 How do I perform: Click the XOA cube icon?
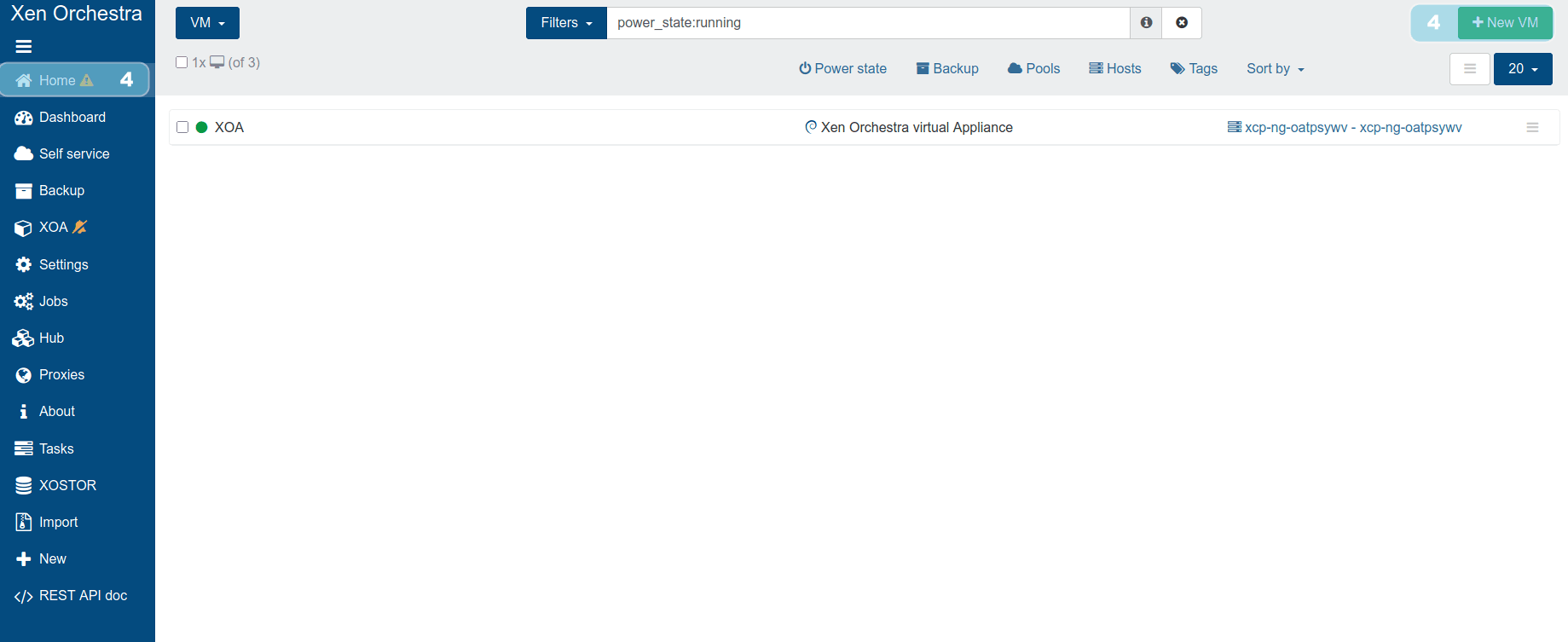tap(24, 228)
